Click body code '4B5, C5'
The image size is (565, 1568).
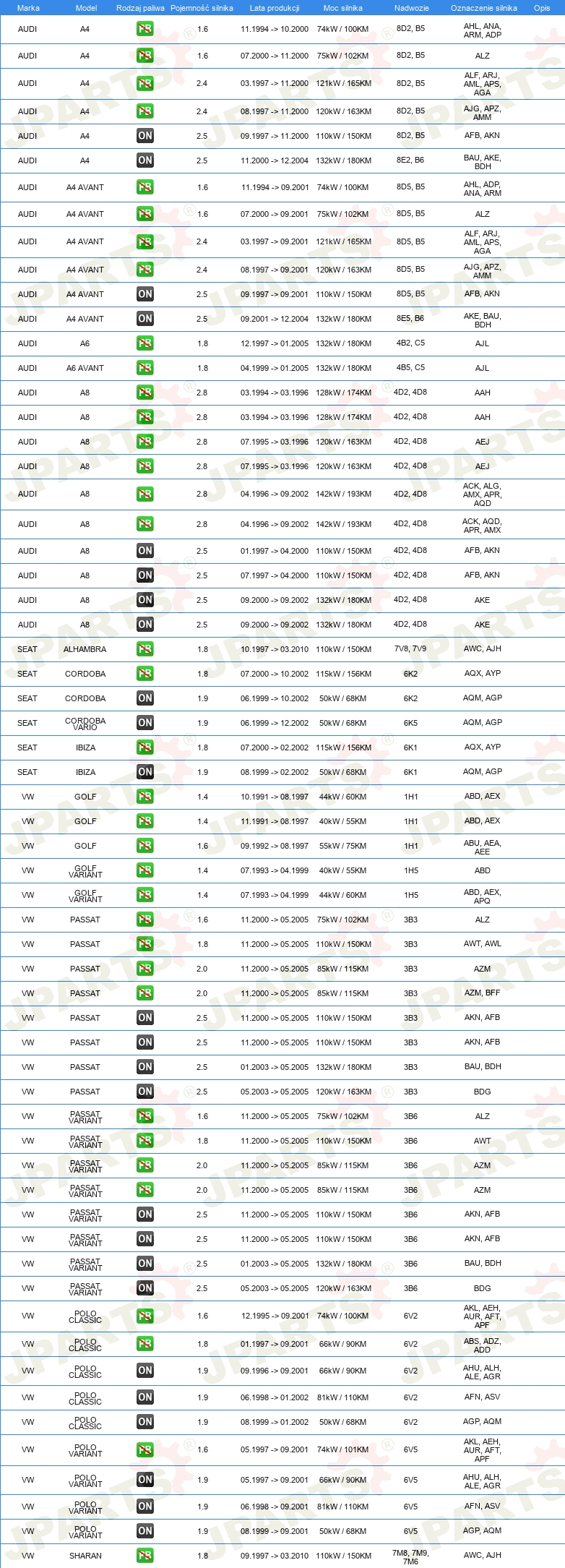click(x=410, y=367)
